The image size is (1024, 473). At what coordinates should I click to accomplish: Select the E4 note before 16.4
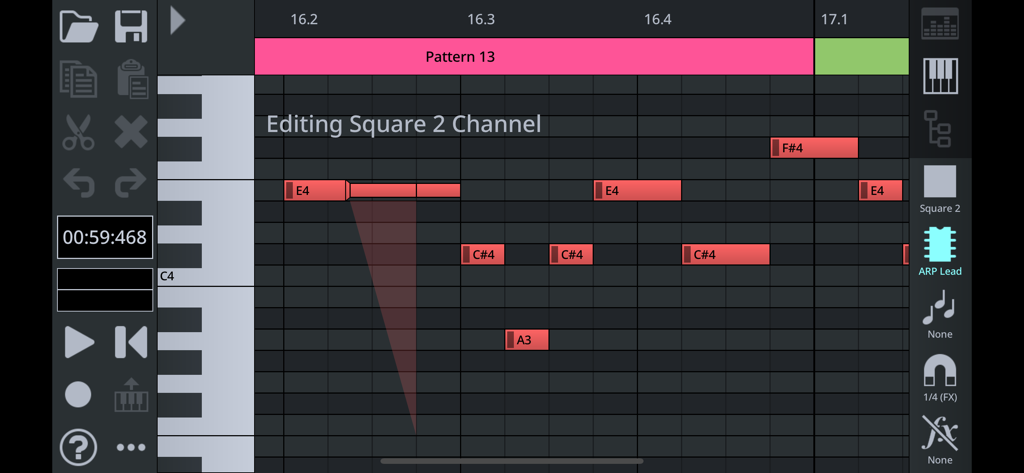pos(637,191)
